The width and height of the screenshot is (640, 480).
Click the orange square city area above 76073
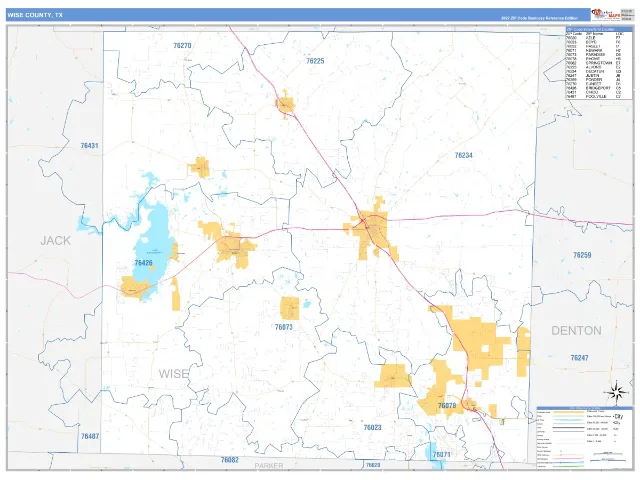pyautogui.click(x=290, y=308)
